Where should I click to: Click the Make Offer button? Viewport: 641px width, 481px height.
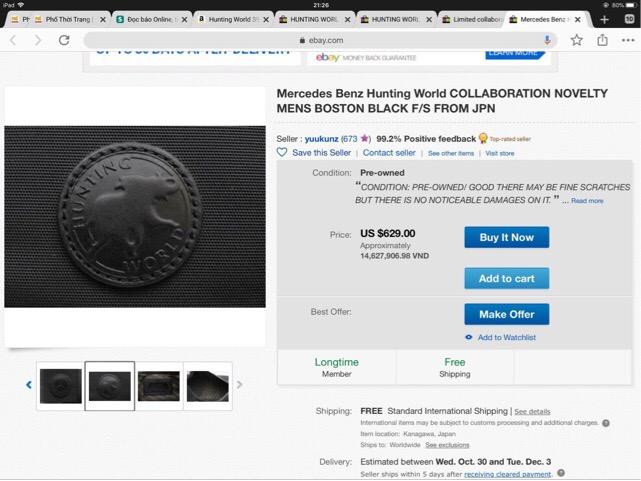(x=506, y=314)
